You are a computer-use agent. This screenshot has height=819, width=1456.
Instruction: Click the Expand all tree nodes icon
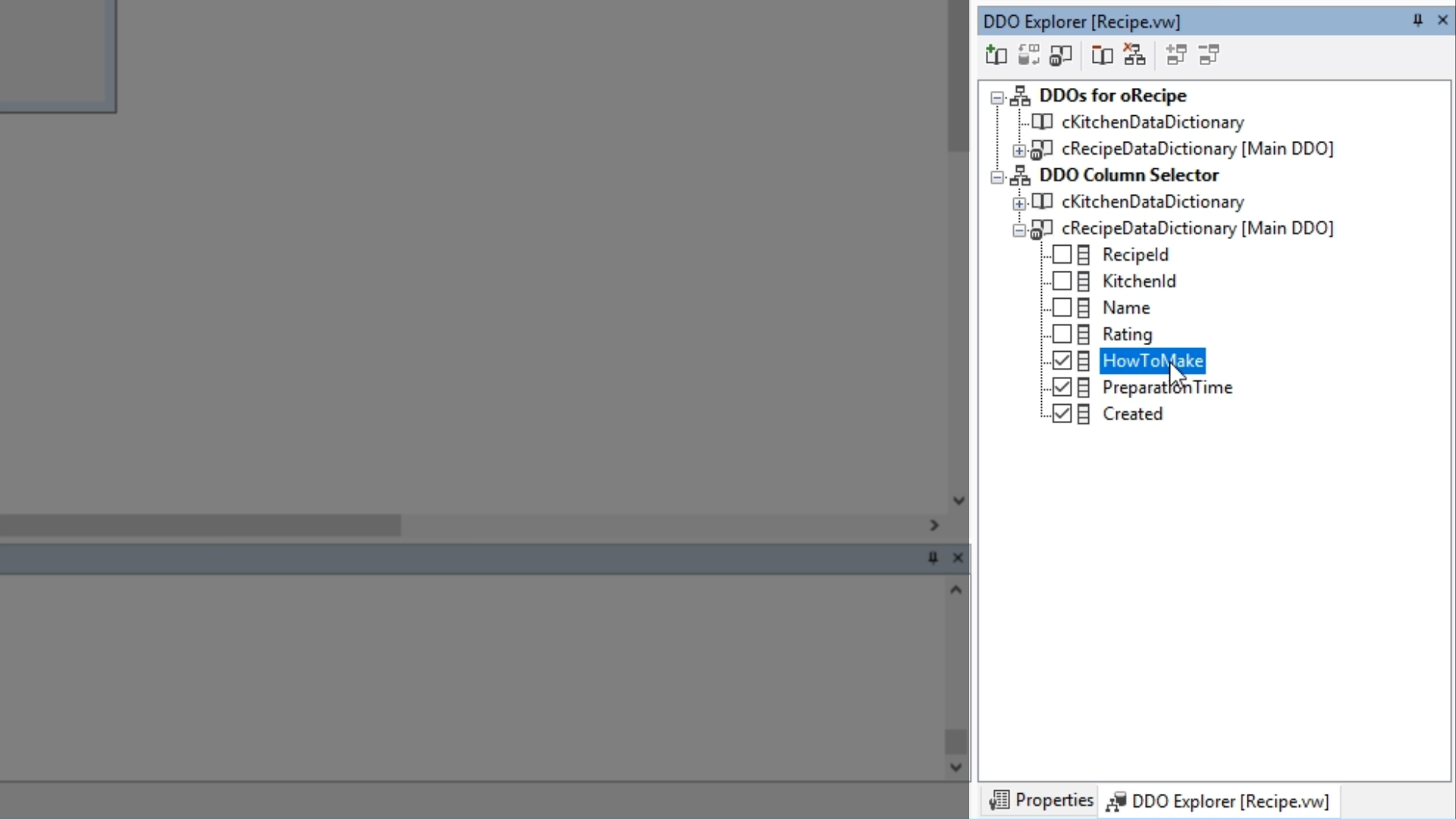pos(1176,55)
